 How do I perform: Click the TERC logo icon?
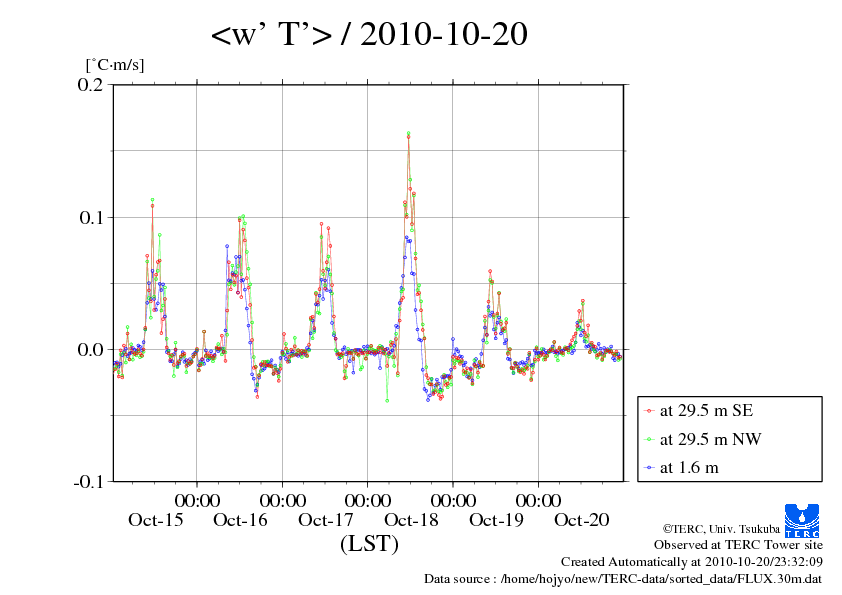[x=802, y=520]
